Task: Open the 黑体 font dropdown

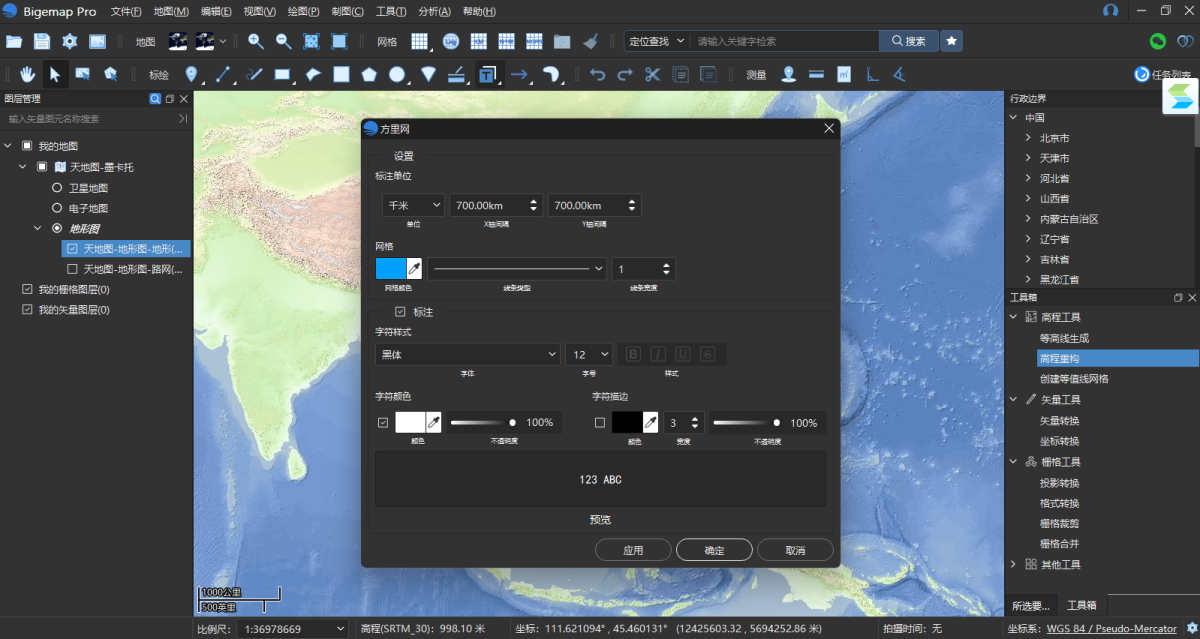Action: tap(467, 354)
